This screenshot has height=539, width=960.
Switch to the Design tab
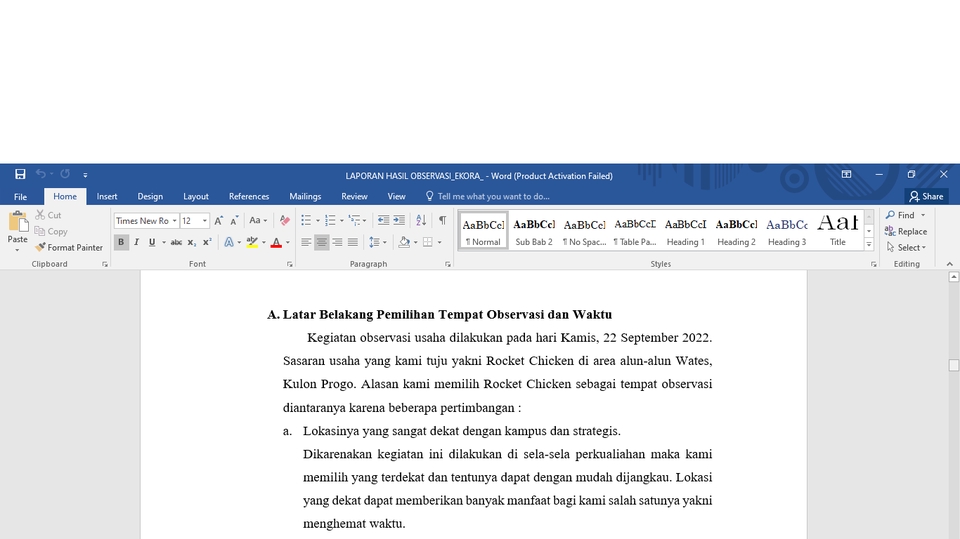click(150, 197)
